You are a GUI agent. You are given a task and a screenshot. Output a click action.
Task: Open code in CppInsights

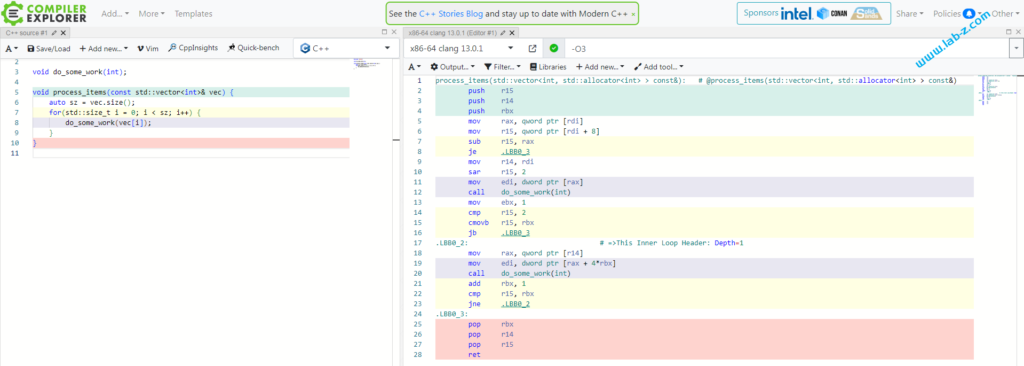pos(193,48)
